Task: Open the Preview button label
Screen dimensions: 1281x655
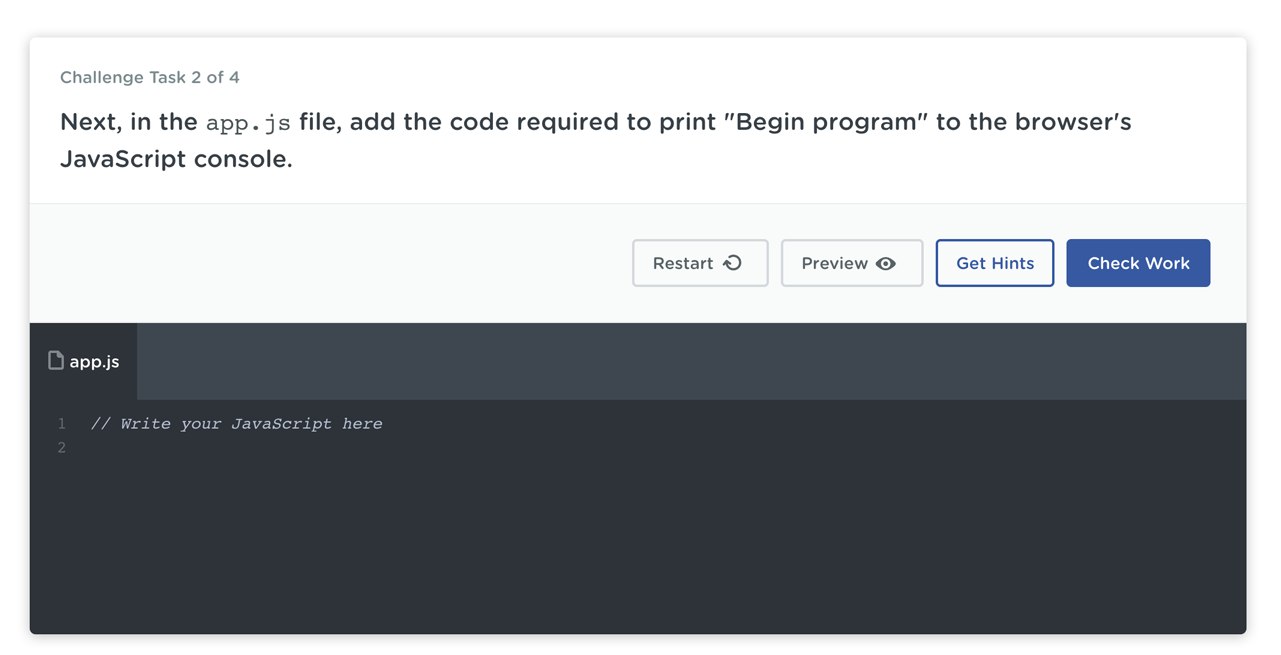Action: click(834, 263)
